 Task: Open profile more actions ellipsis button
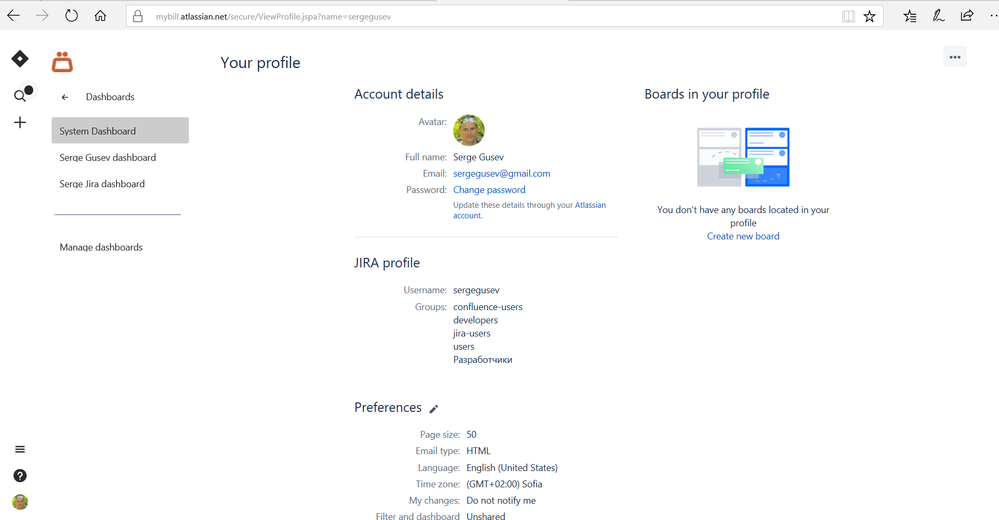point(954,57)
